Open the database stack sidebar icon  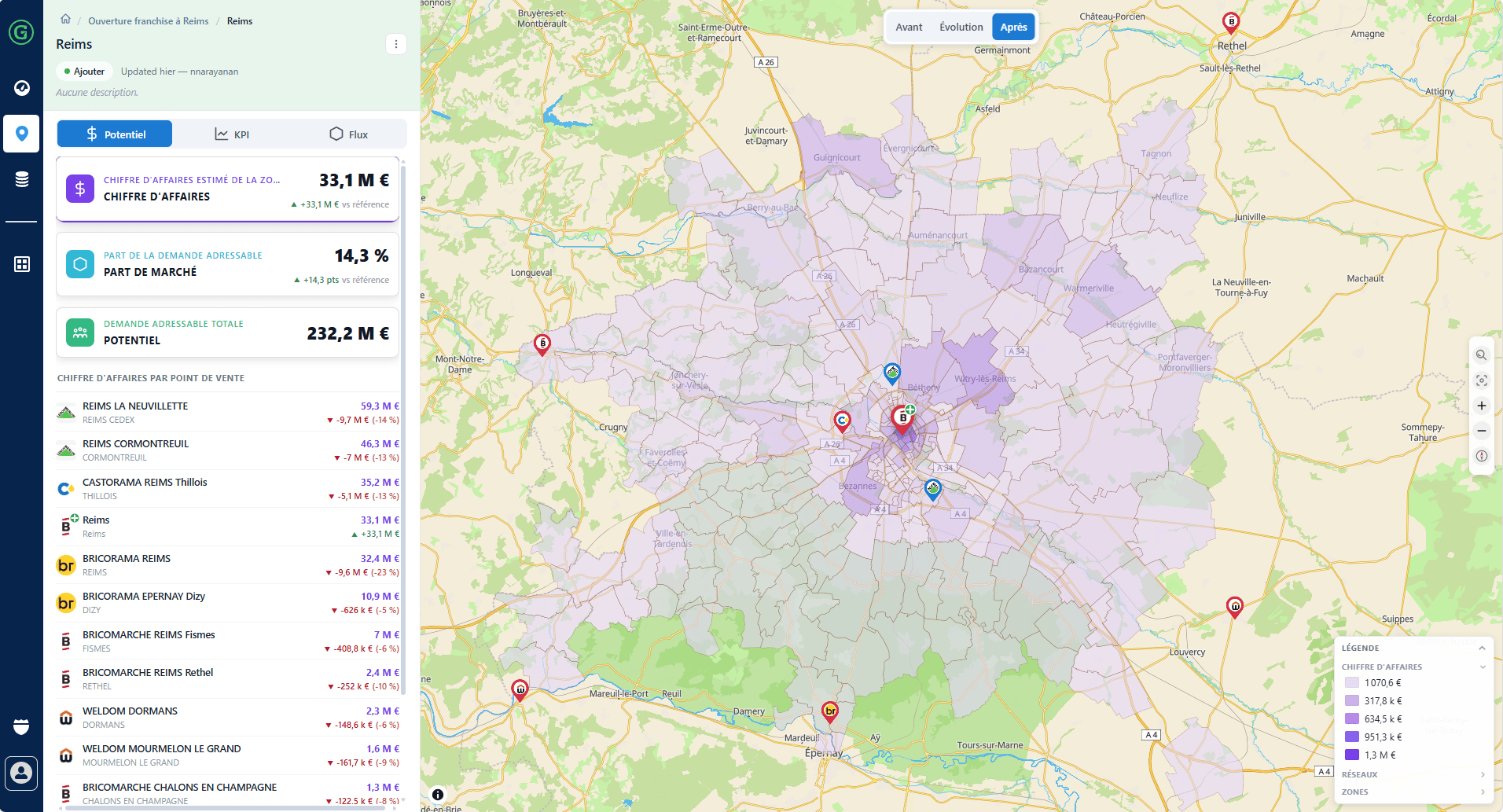[x=22, y=179]
